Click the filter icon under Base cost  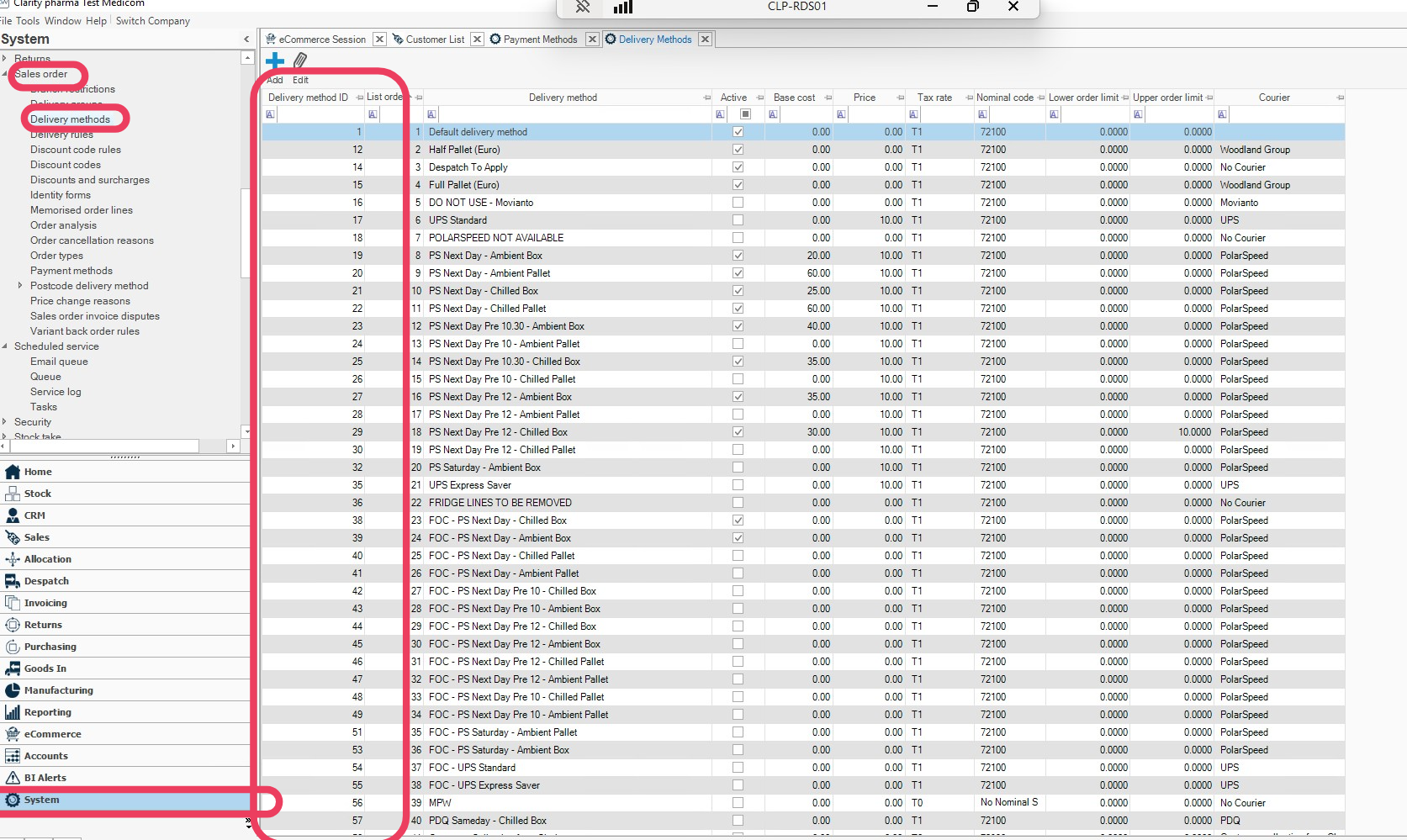773,114
